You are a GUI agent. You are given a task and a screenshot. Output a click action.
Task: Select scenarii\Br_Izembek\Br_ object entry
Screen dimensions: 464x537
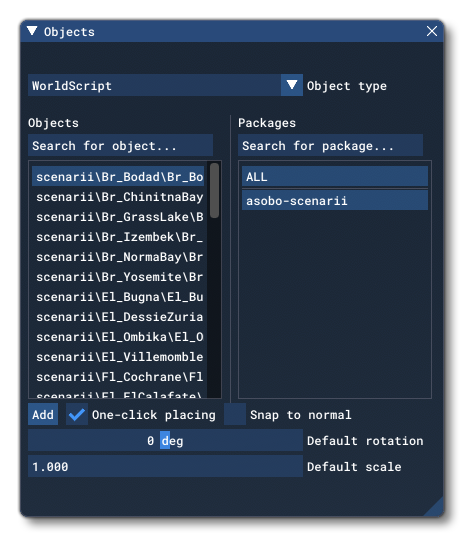118,237
